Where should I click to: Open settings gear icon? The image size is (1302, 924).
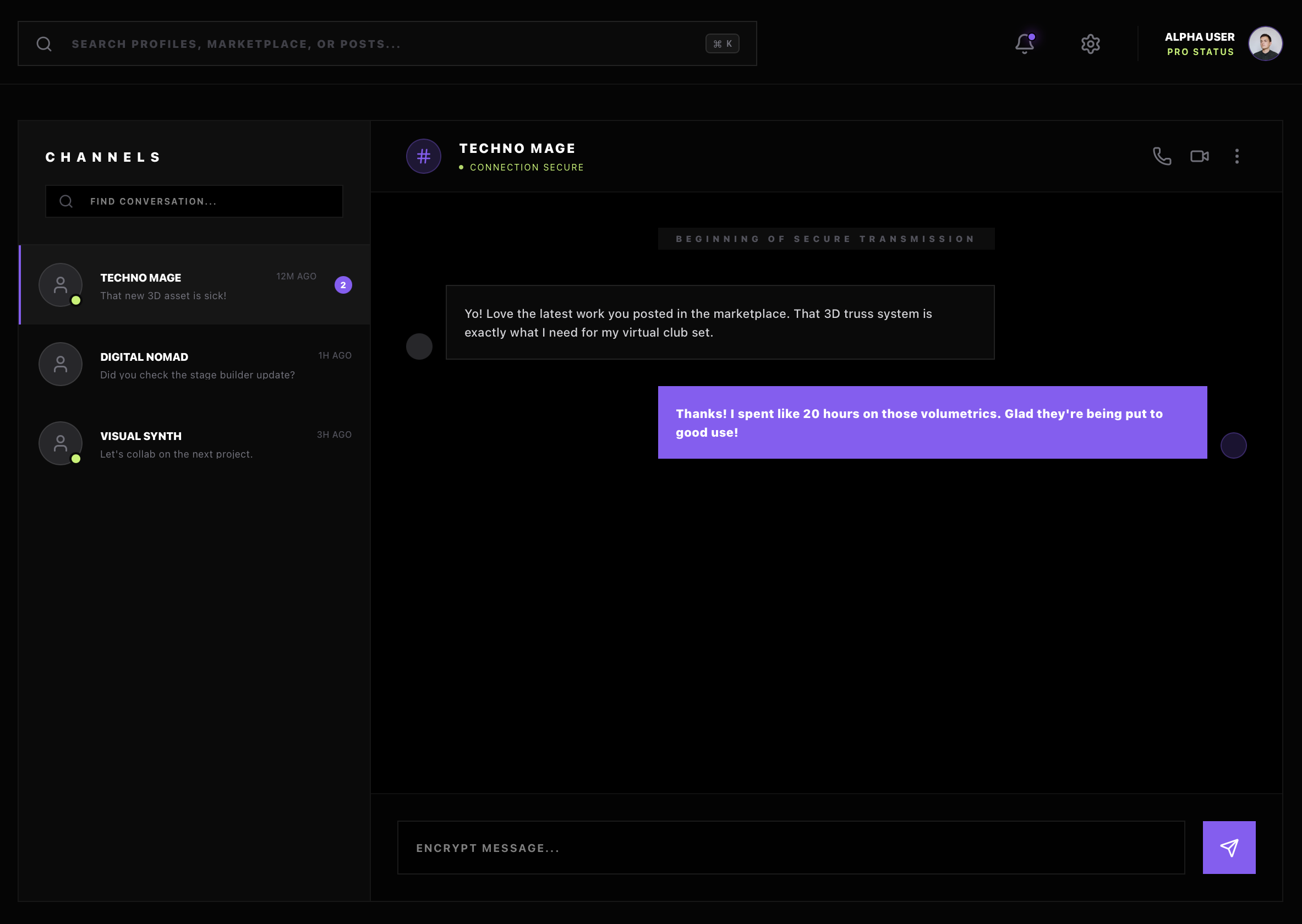1090,44
